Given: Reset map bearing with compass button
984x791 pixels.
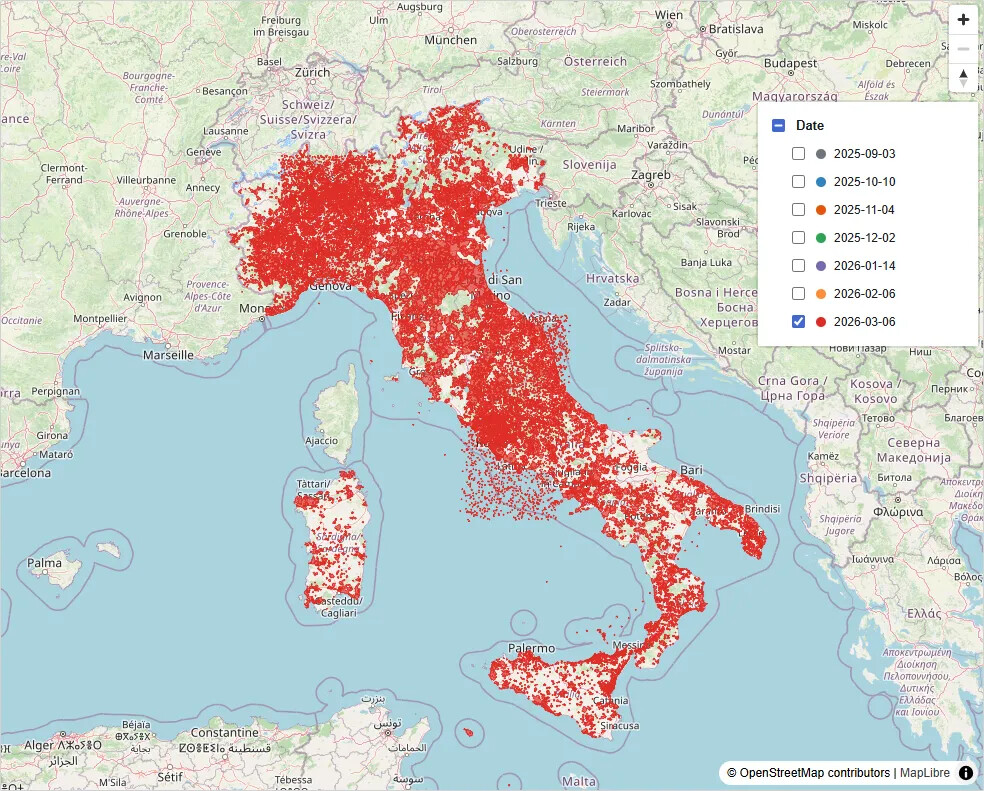Looking at the screenshot, I should pos(963,76).
